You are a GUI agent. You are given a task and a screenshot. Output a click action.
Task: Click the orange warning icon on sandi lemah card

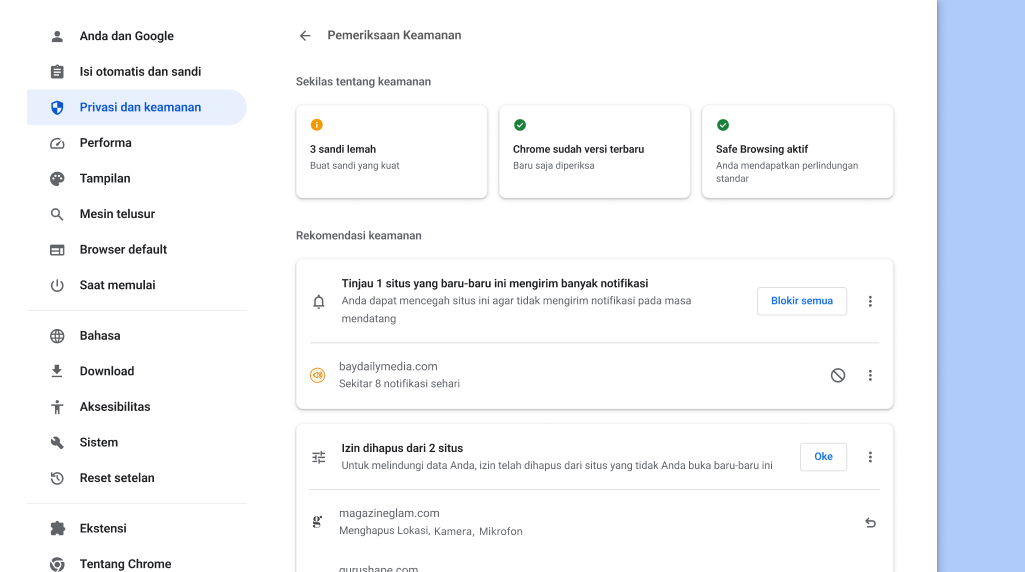316,125
